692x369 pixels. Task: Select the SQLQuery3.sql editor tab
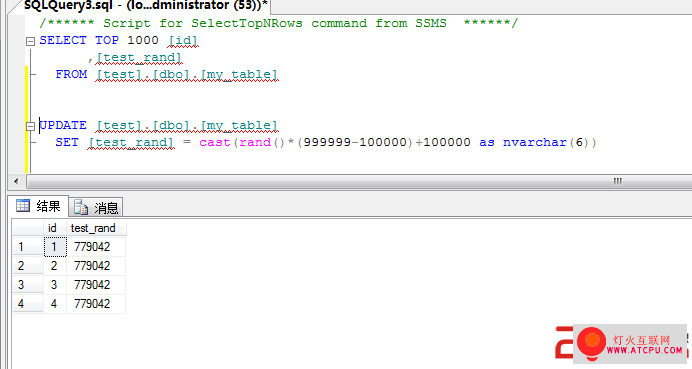coord(145,6)
